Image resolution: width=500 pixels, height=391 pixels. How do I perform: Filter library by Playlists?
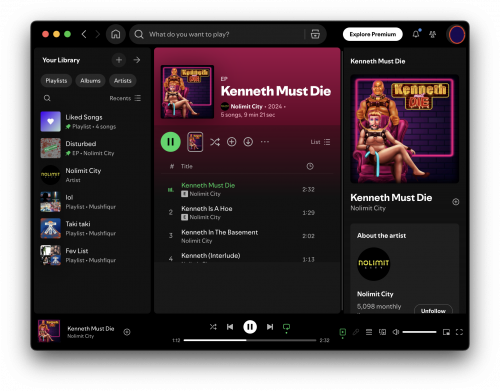pyautogui.click(x=56, y=81)
